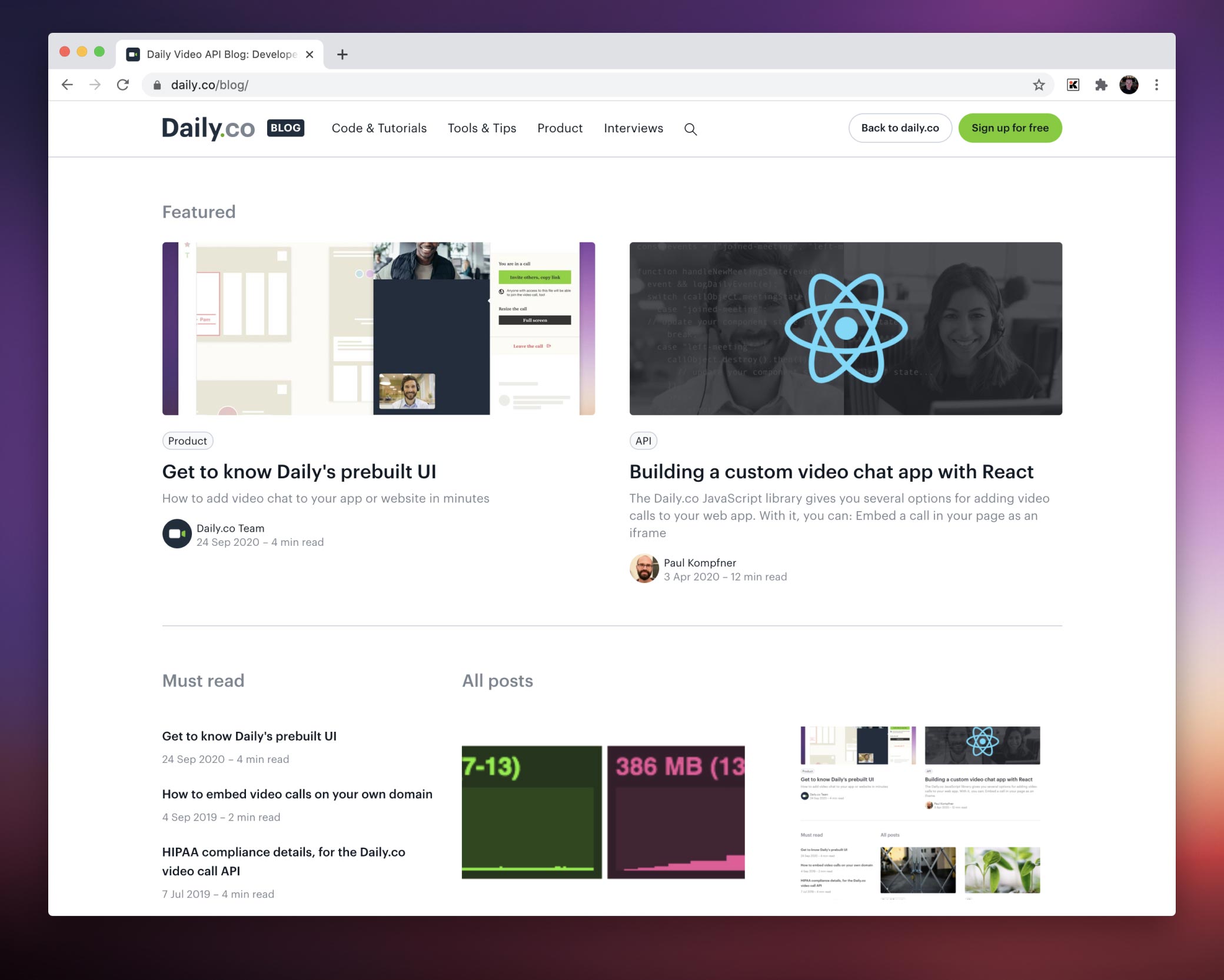Screen dimensions: 1224x980
Task: Click the 'Product' tag on the prebuilt UI article
Action: coord(187,440)
